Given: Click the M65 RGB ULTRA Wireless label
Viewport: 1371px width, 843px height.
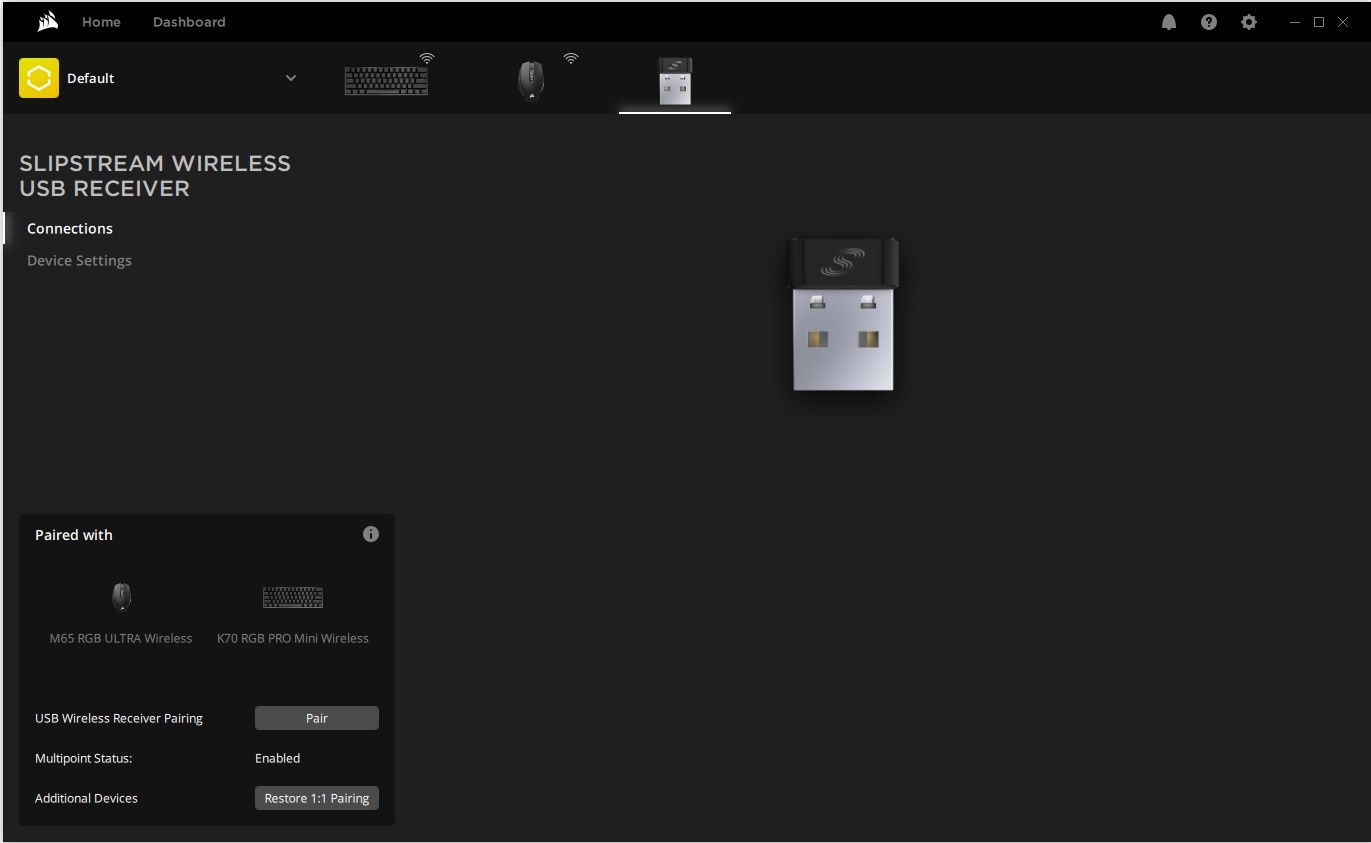Looking at the screenshot, I should click(121, 638).
